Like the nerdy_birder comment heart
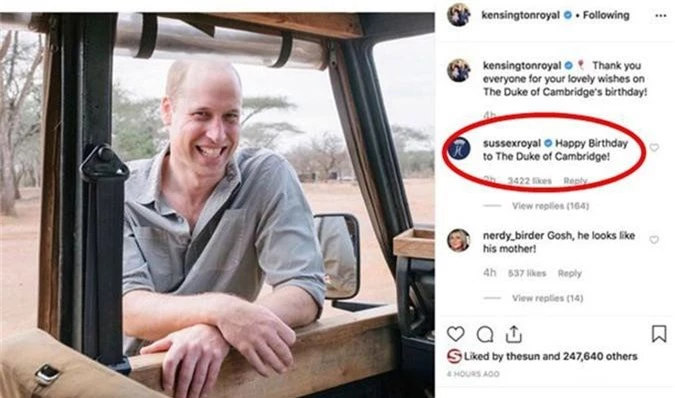This screenshot has height=398, width=675. point(654,240)
